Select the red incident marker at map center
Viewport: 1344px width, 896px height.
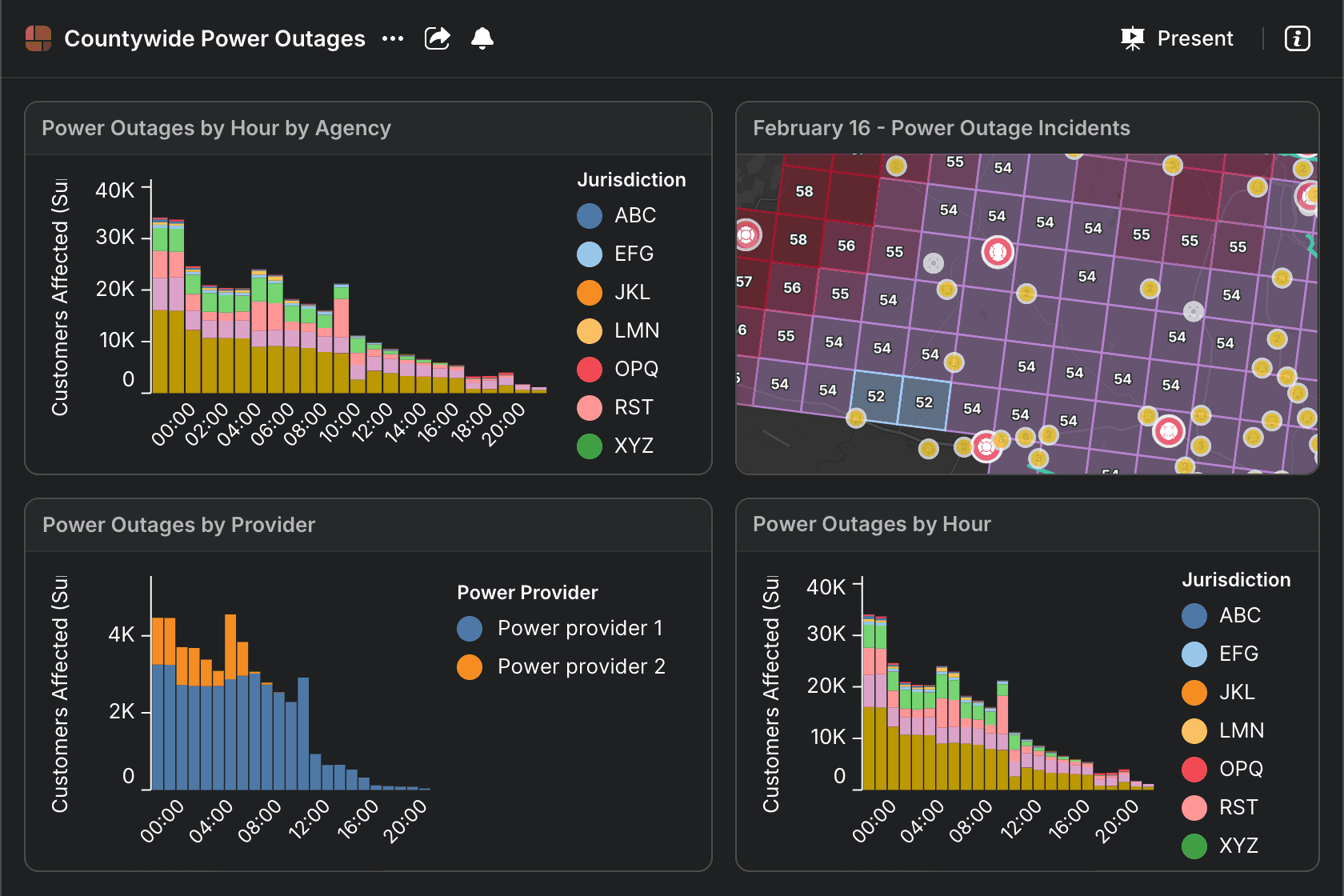point(998,253)
